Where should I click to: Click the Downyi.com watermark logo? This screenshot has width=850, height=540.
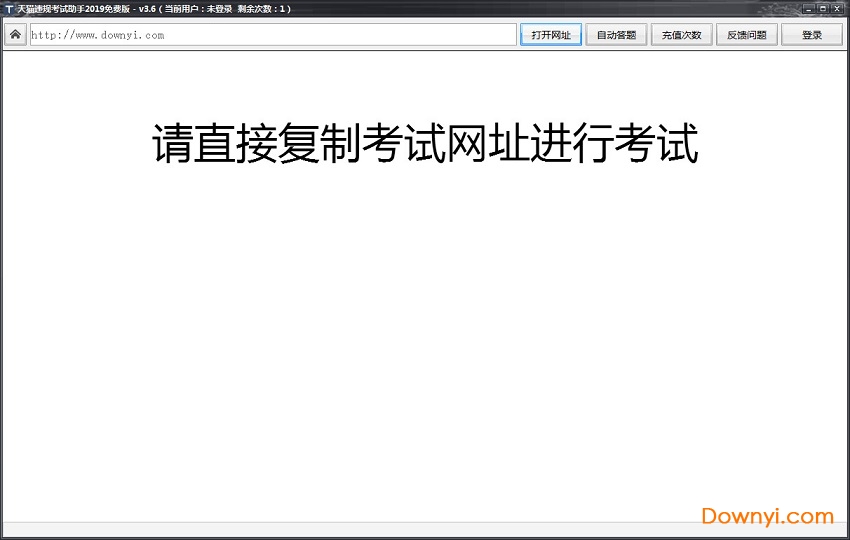[767, 516]
